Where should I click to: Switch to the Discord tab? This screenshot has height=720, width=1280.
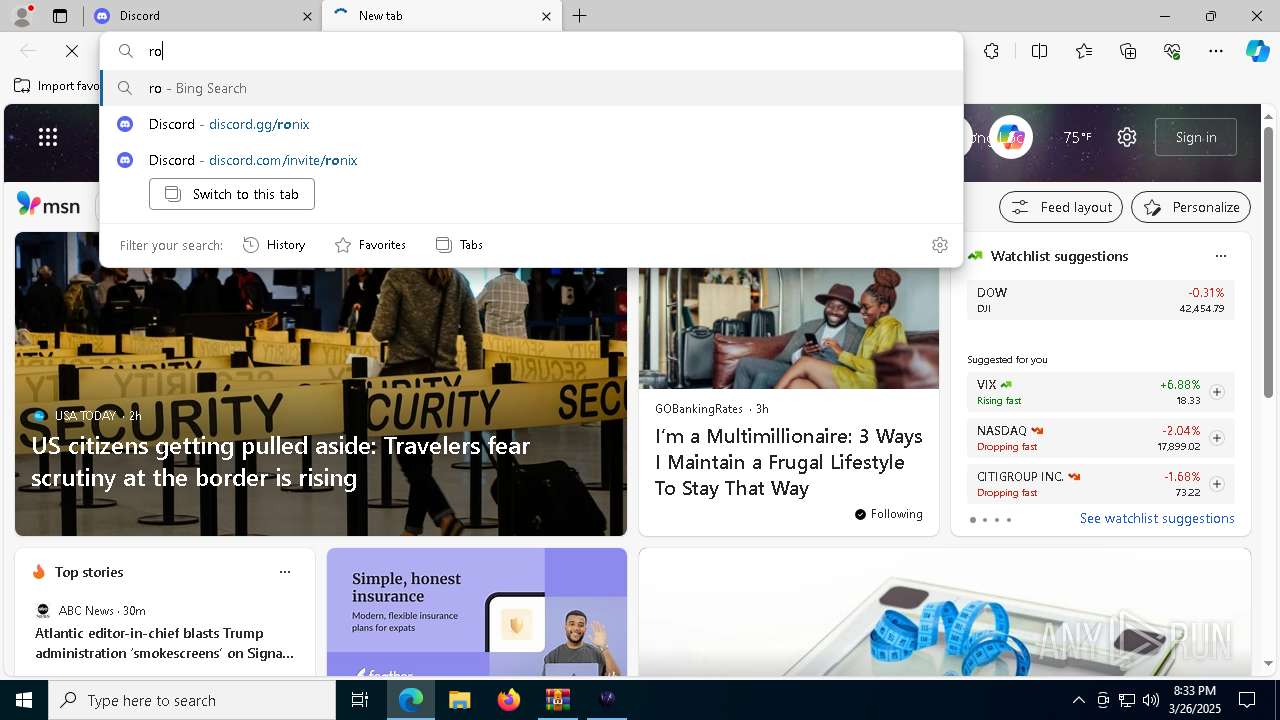201,16
